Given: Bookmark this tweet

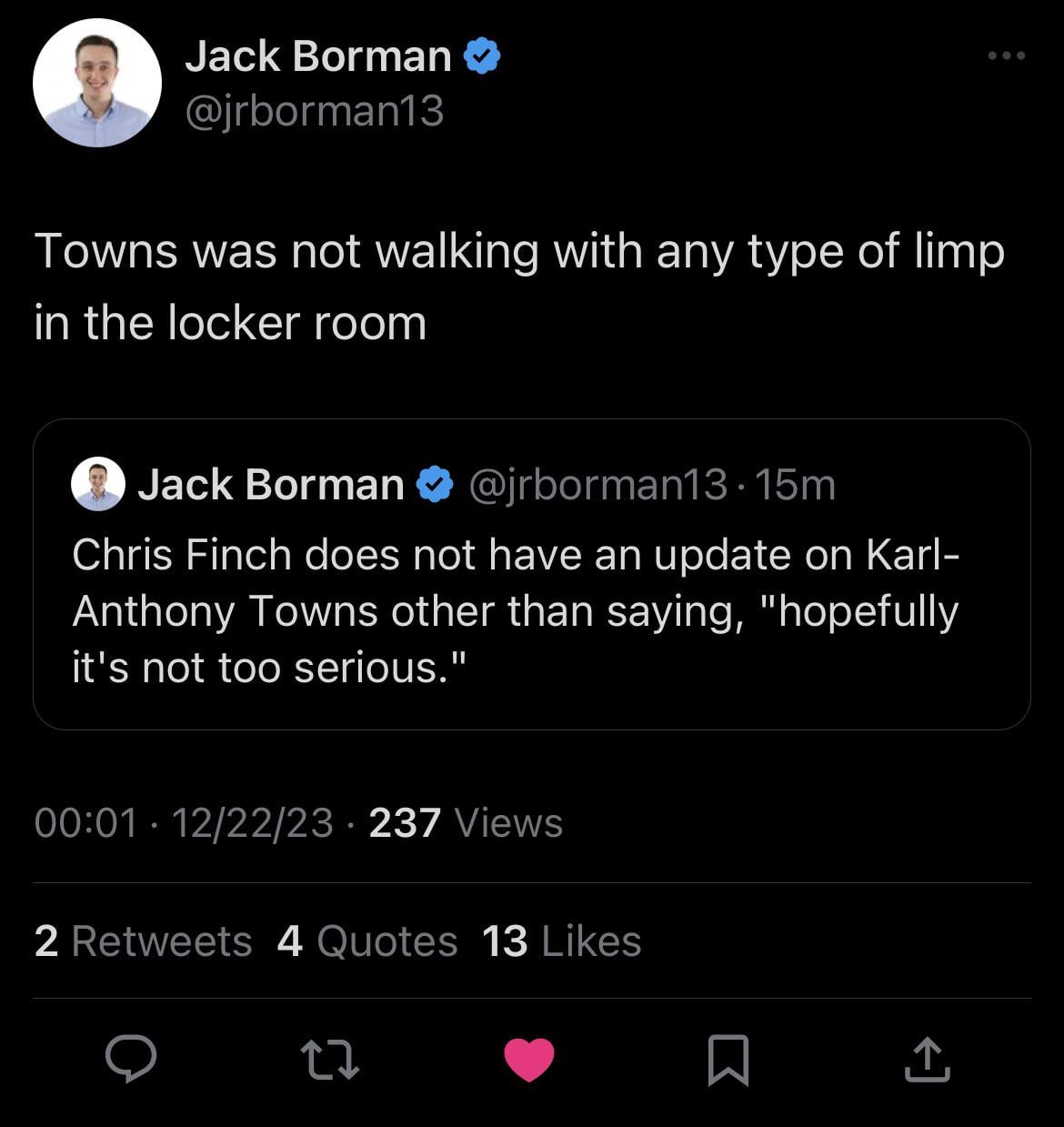Looking at the screenshot, I should pyautogui.click(x=728, y=1061).
